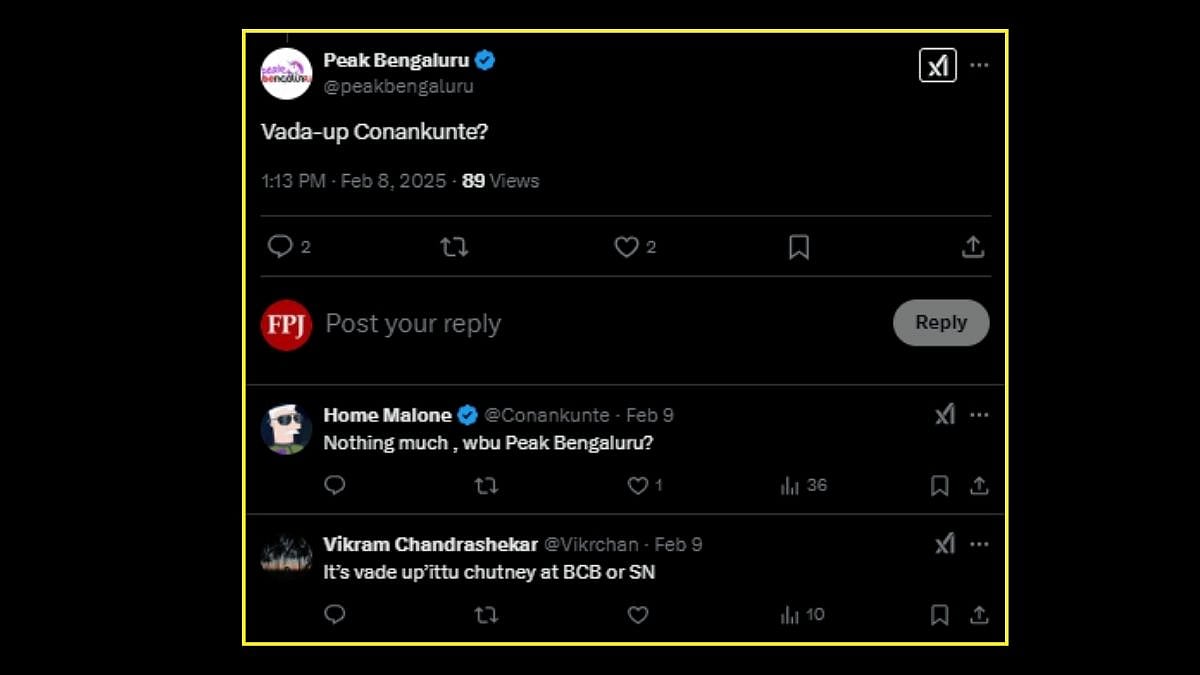1200x675 pixels.
Task: Reply to the main Vada-up post
Action: point(280,246)
